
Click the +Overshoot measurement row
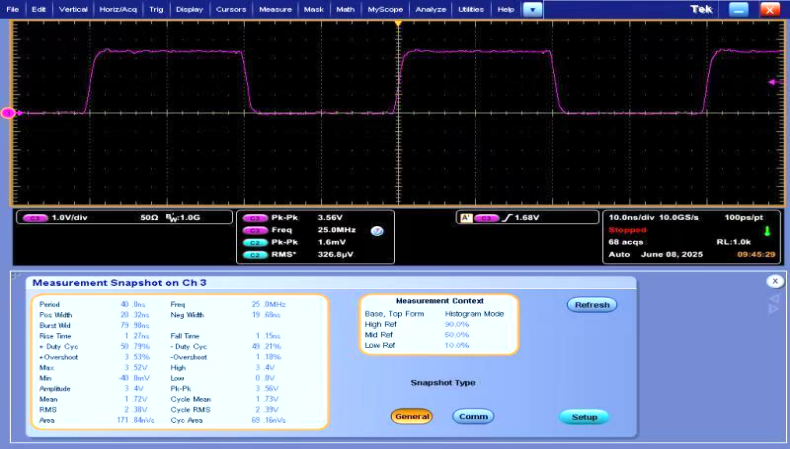[x=94, y=357]
